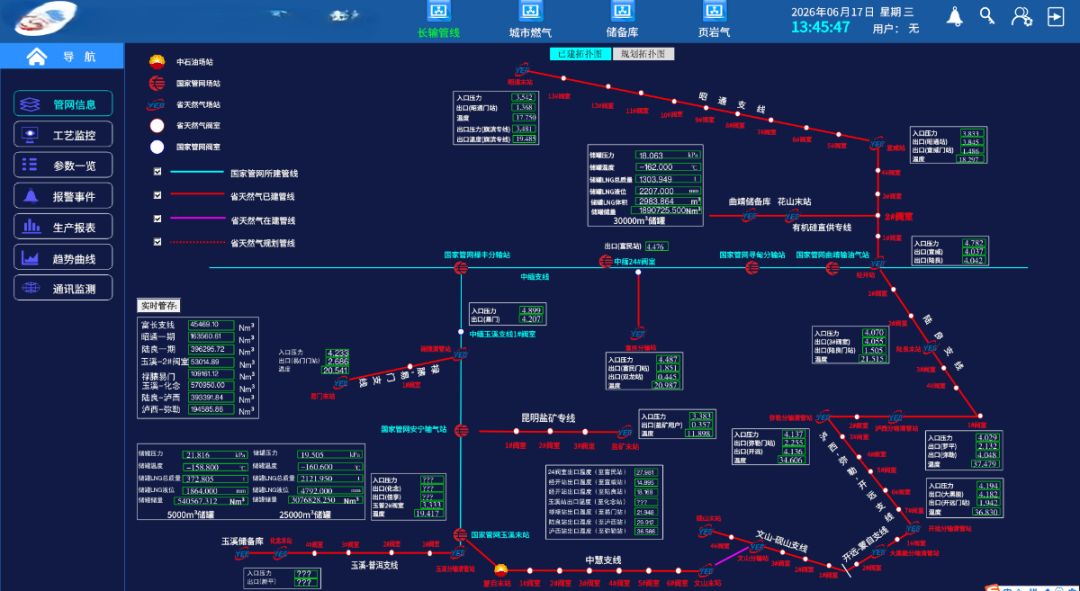This screenshot has height=591, width=1080.
Task: Click the 中缅玉溪支线1#阀室 valve node
Action: click(x=461, y=332)
